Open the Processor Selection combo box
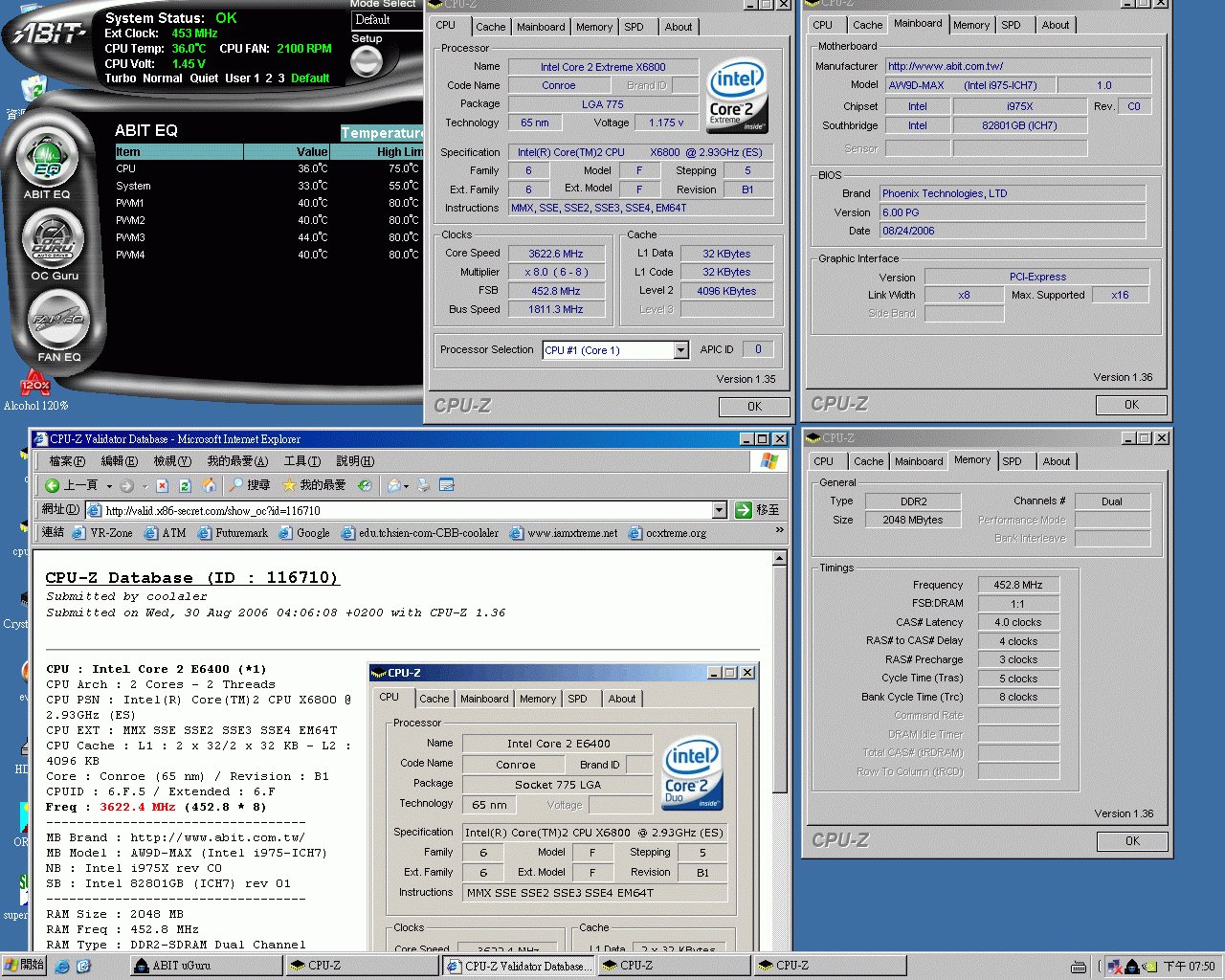1225x980 pixels. point(615,350)
